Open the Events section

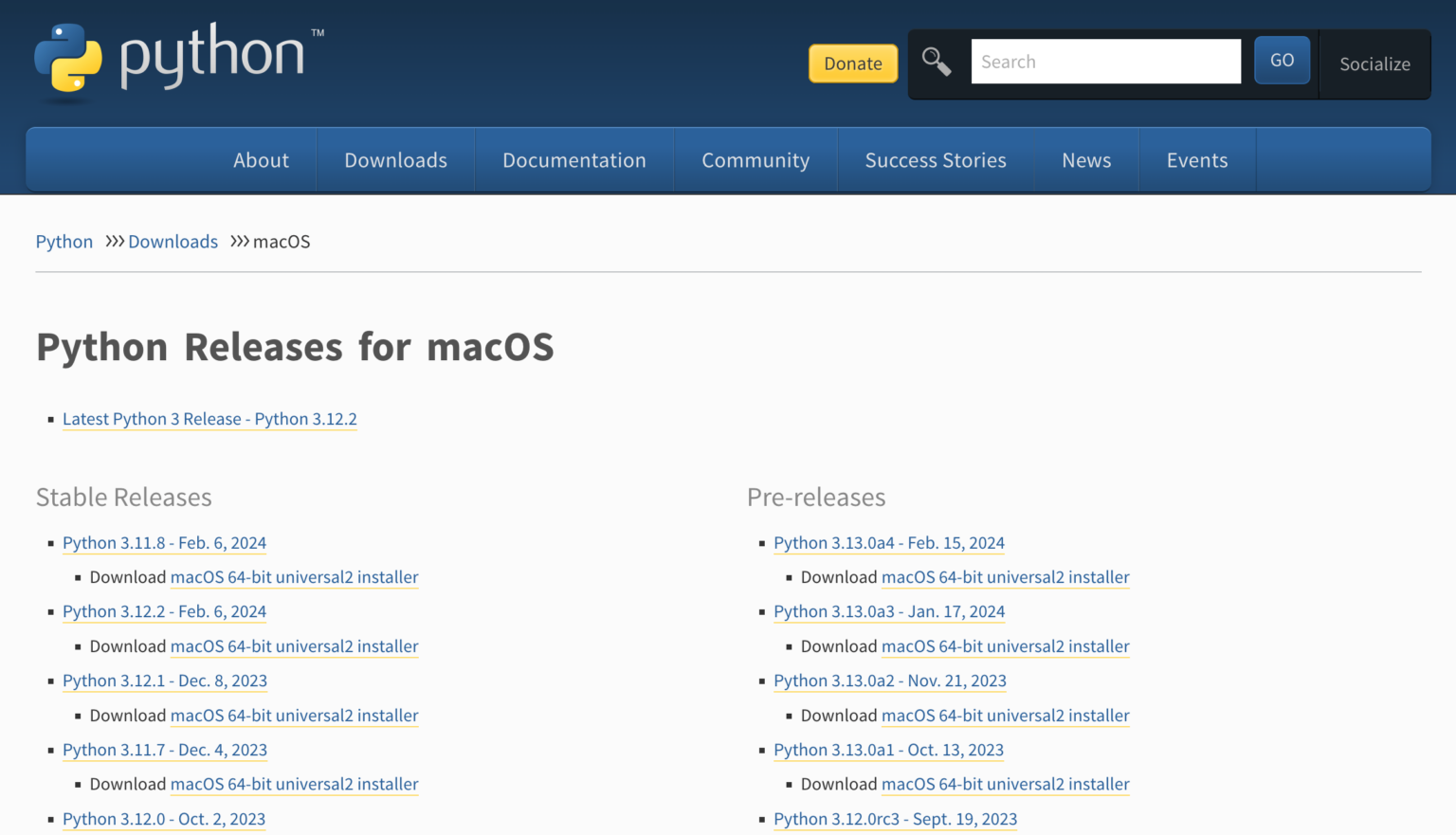point(1196,159)
